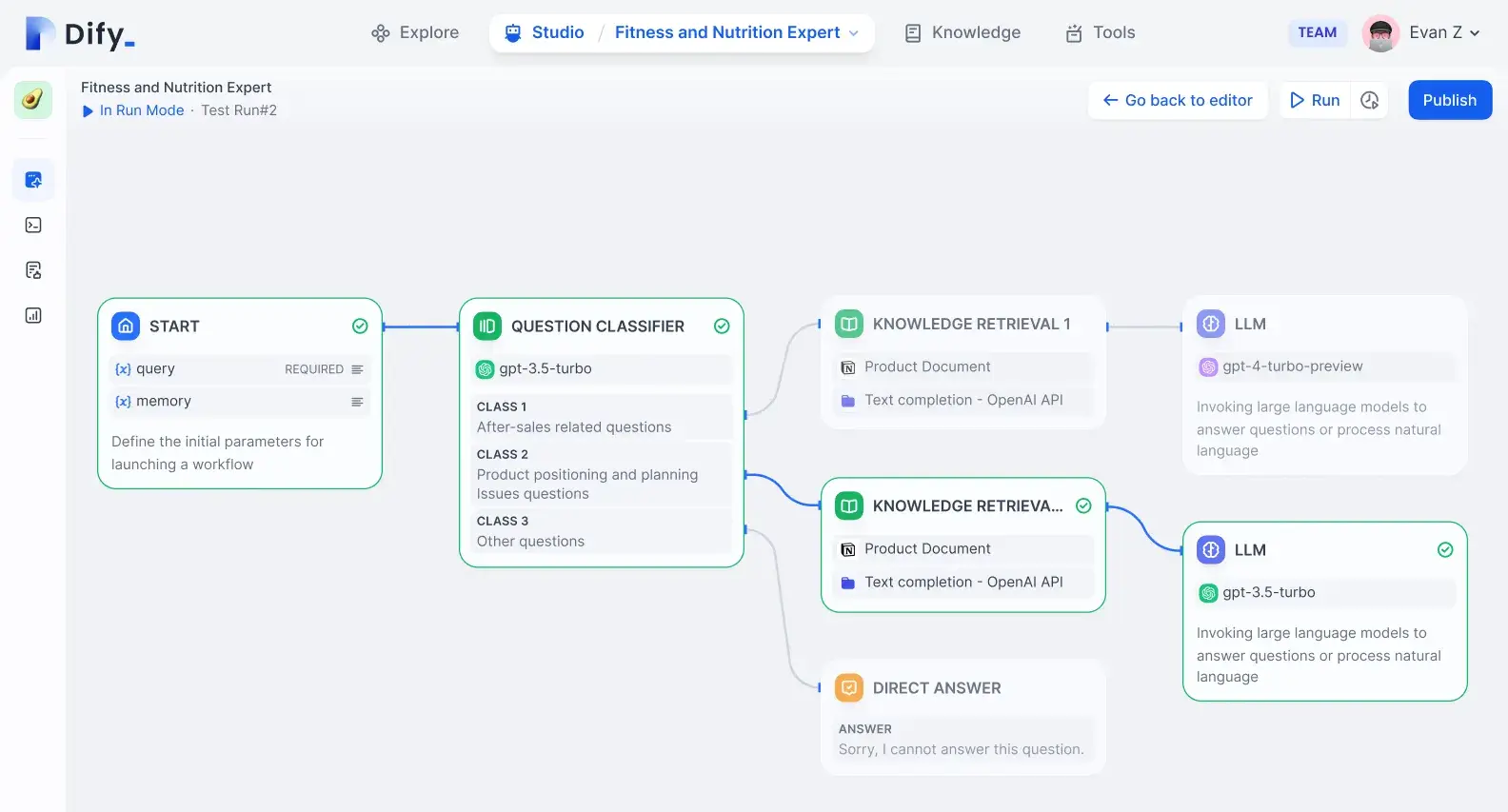
Task: Expand the query variable details icon
Action: click(357, 369)
